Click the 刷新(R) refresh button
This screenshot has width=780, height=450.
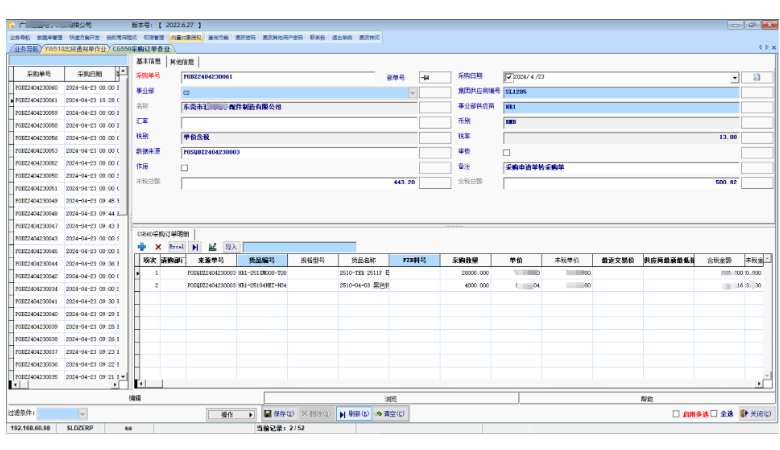tap(354, 414)
